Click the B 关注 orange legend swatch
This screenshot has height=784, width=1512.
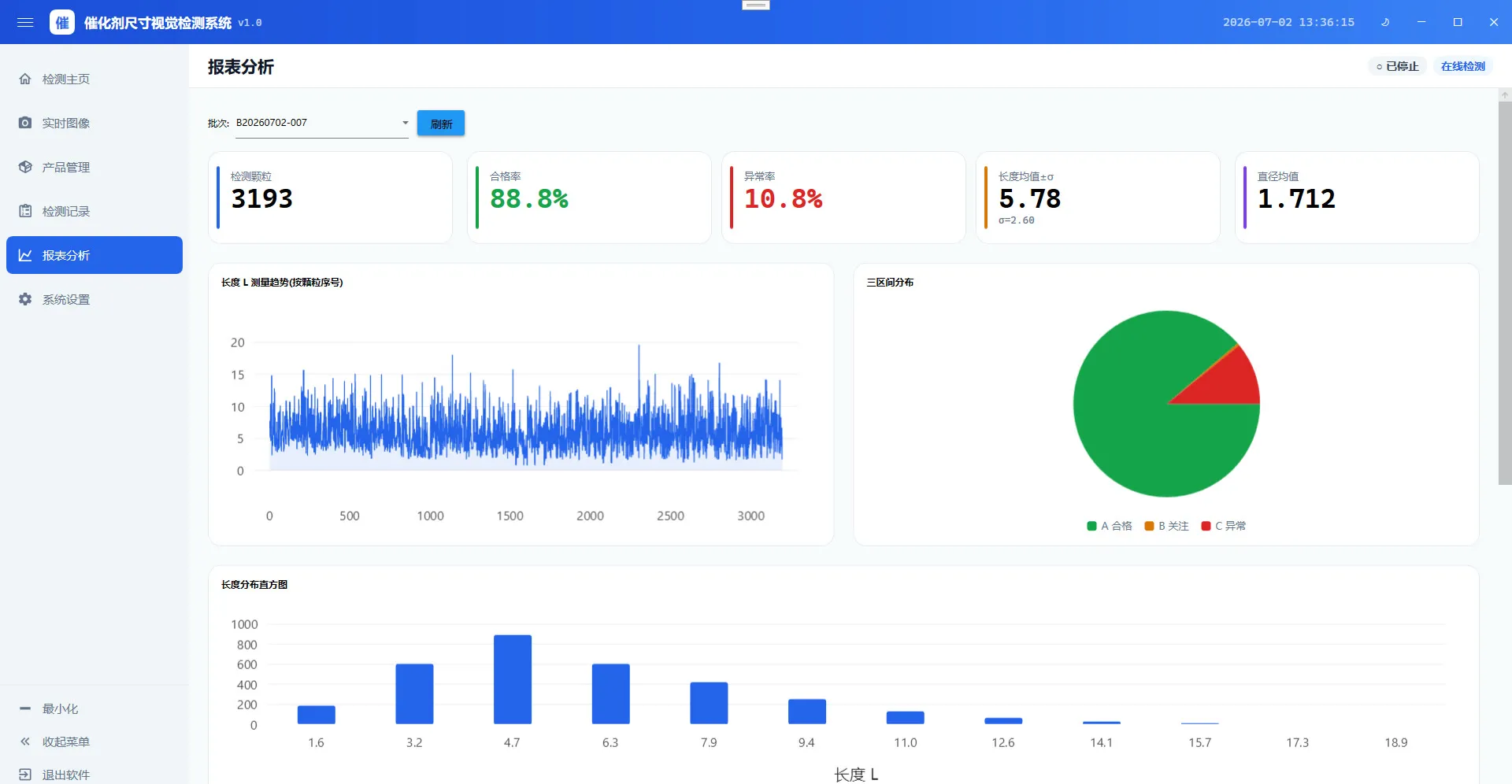(x=1149, y=526)
